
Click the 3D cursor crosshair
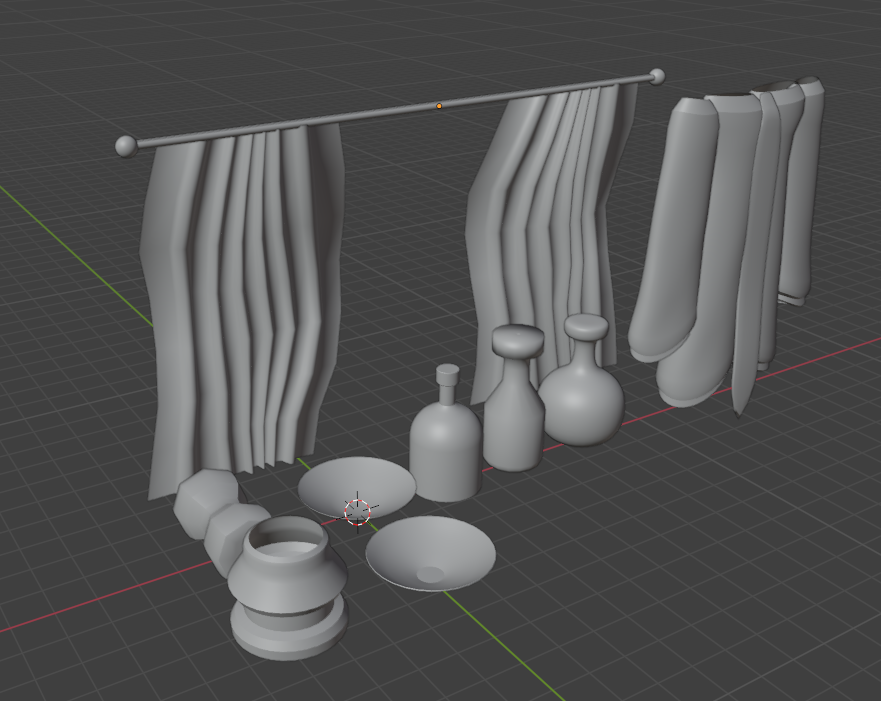click(357, 511)
